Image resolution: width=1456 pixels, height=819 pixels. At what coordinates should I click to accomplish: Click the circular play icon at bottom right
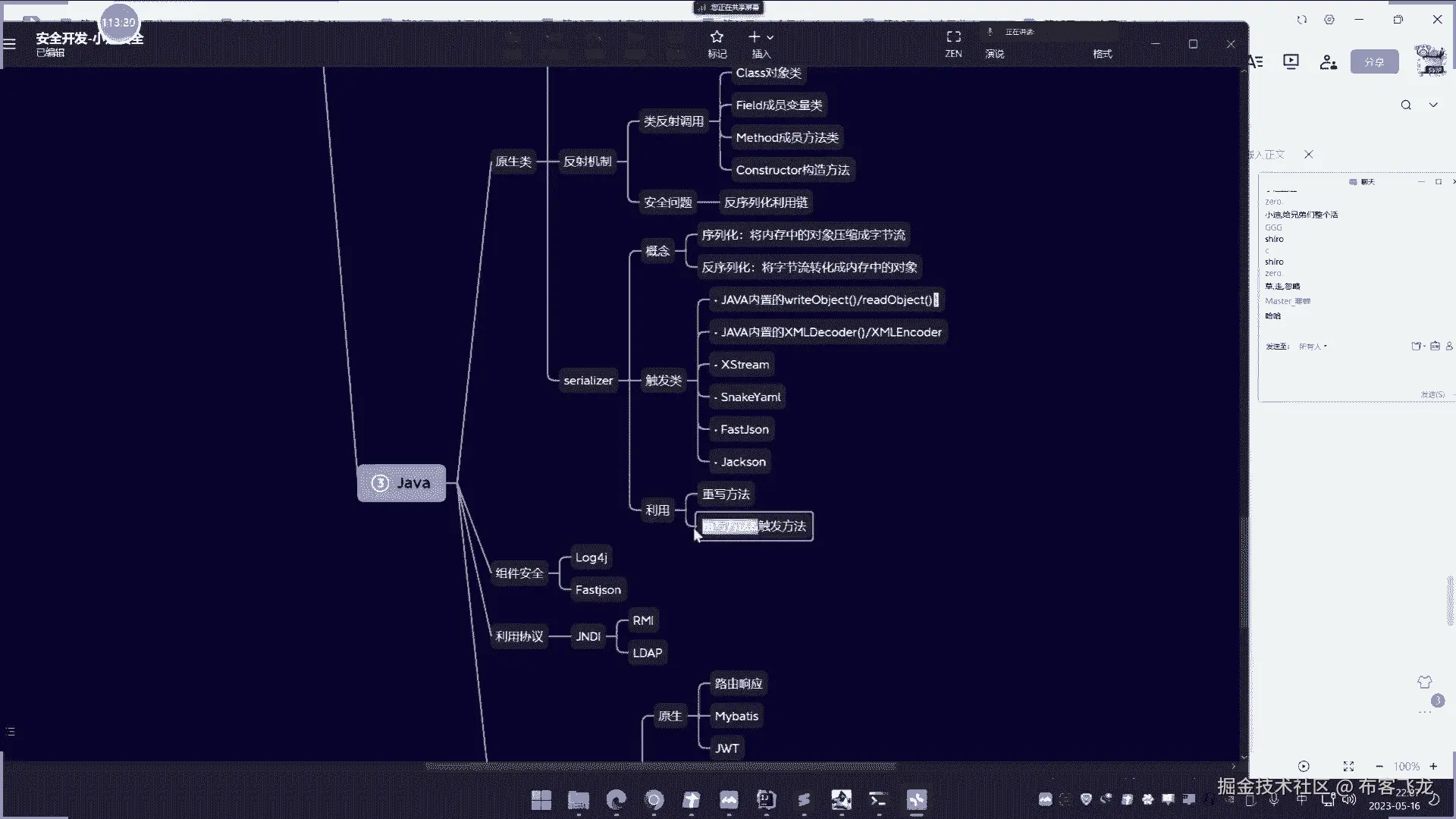tap(1304, 767)
